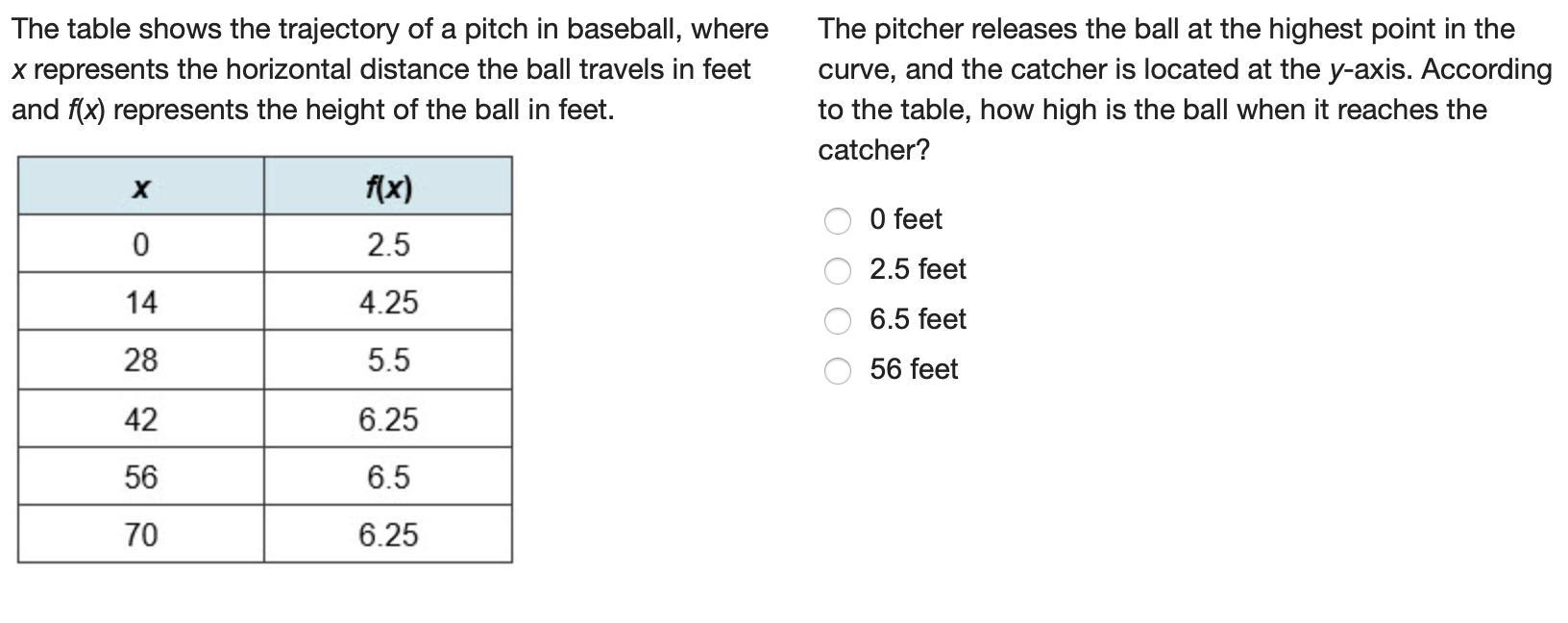This screenshot has width=1568, height=623.
Task: Click the question paragraph about the catcher
Action: click(x=1184, y=89)
